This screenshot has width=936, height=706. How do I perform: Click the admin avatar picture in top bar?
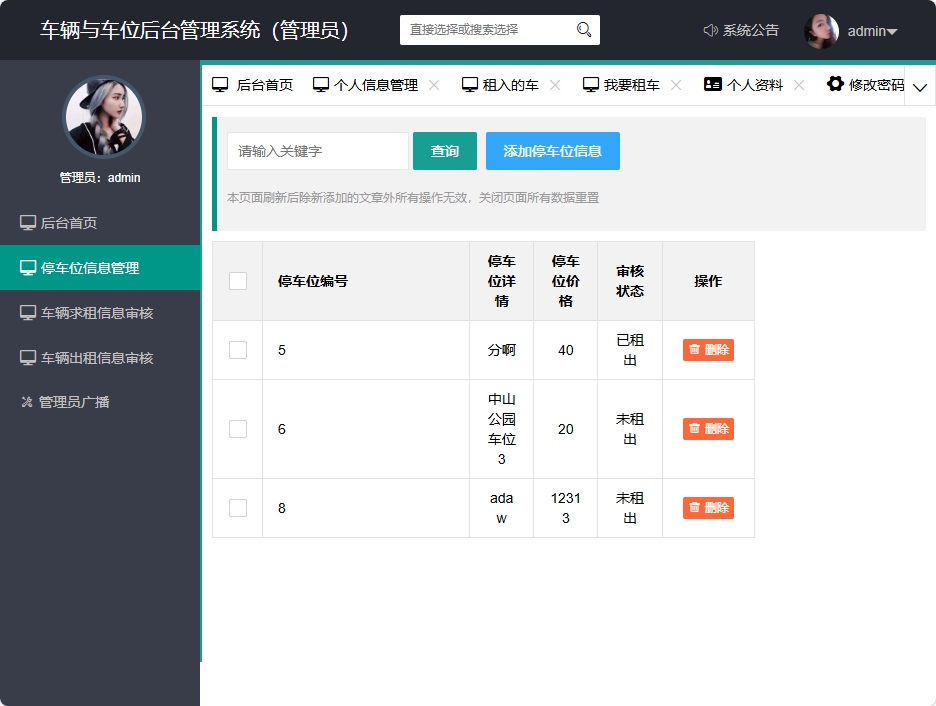822,30
